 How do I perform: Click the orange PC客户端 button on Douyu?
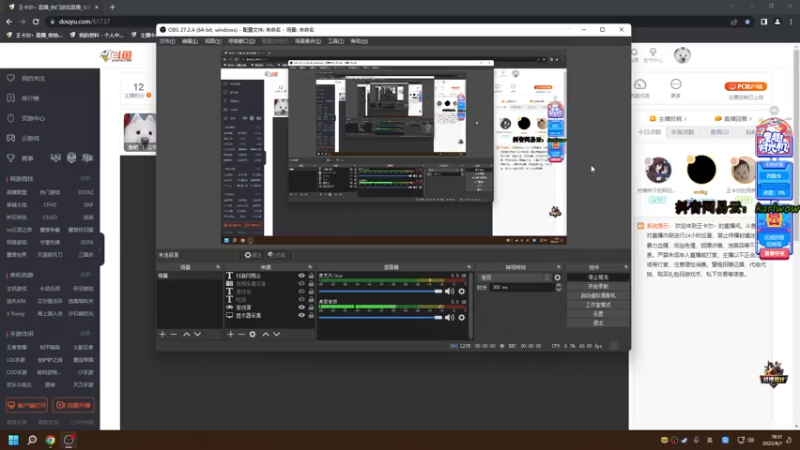(x=745, y=86)
